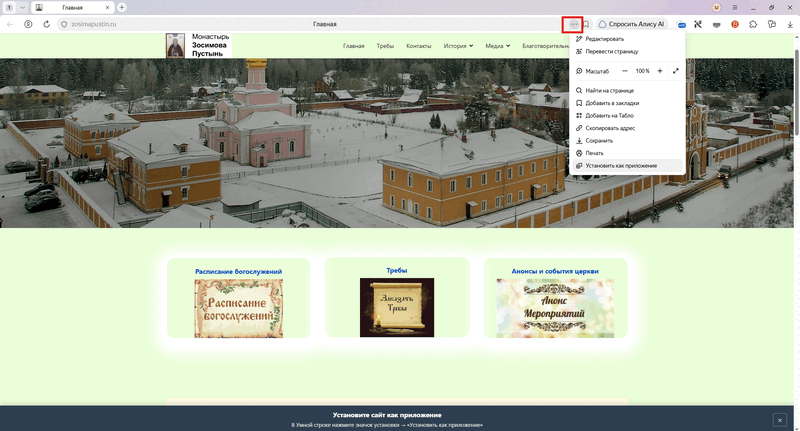Viewport: 800px width, 431px height.
Task: Open Спросить Алису AI assistant
Action: click(632, 24)
